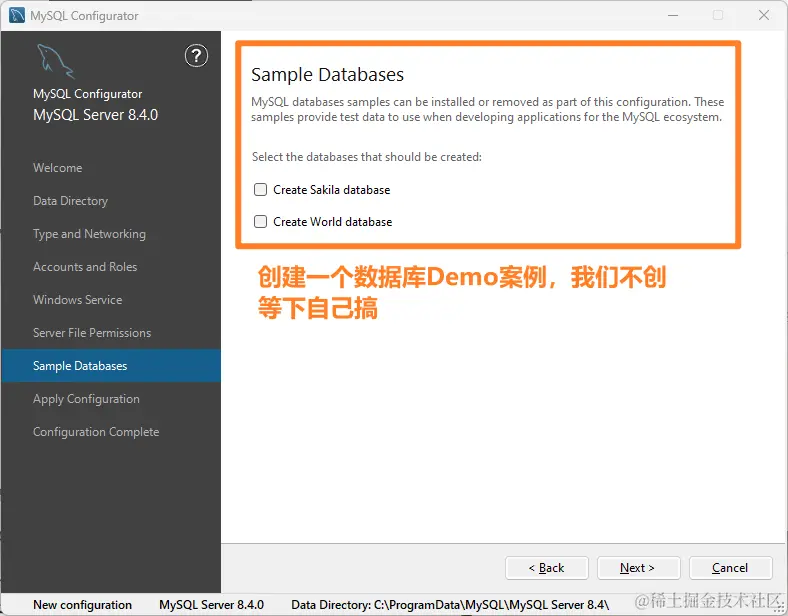Select Sample Databases sidebar step
Viewport: 788px width, 616px height.
[x=111, y=366]
